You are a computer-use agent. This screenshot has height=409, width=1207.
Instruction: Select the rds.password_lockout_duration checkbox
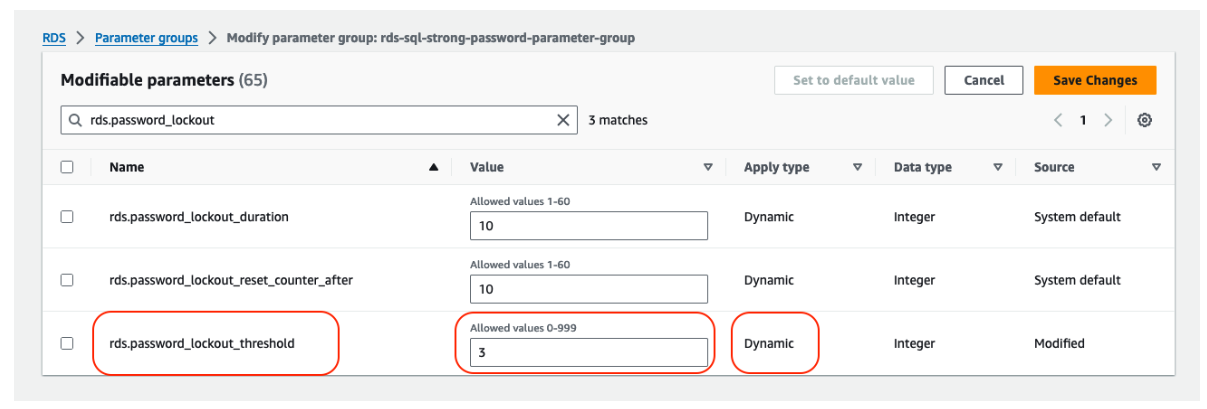[67, 217]
